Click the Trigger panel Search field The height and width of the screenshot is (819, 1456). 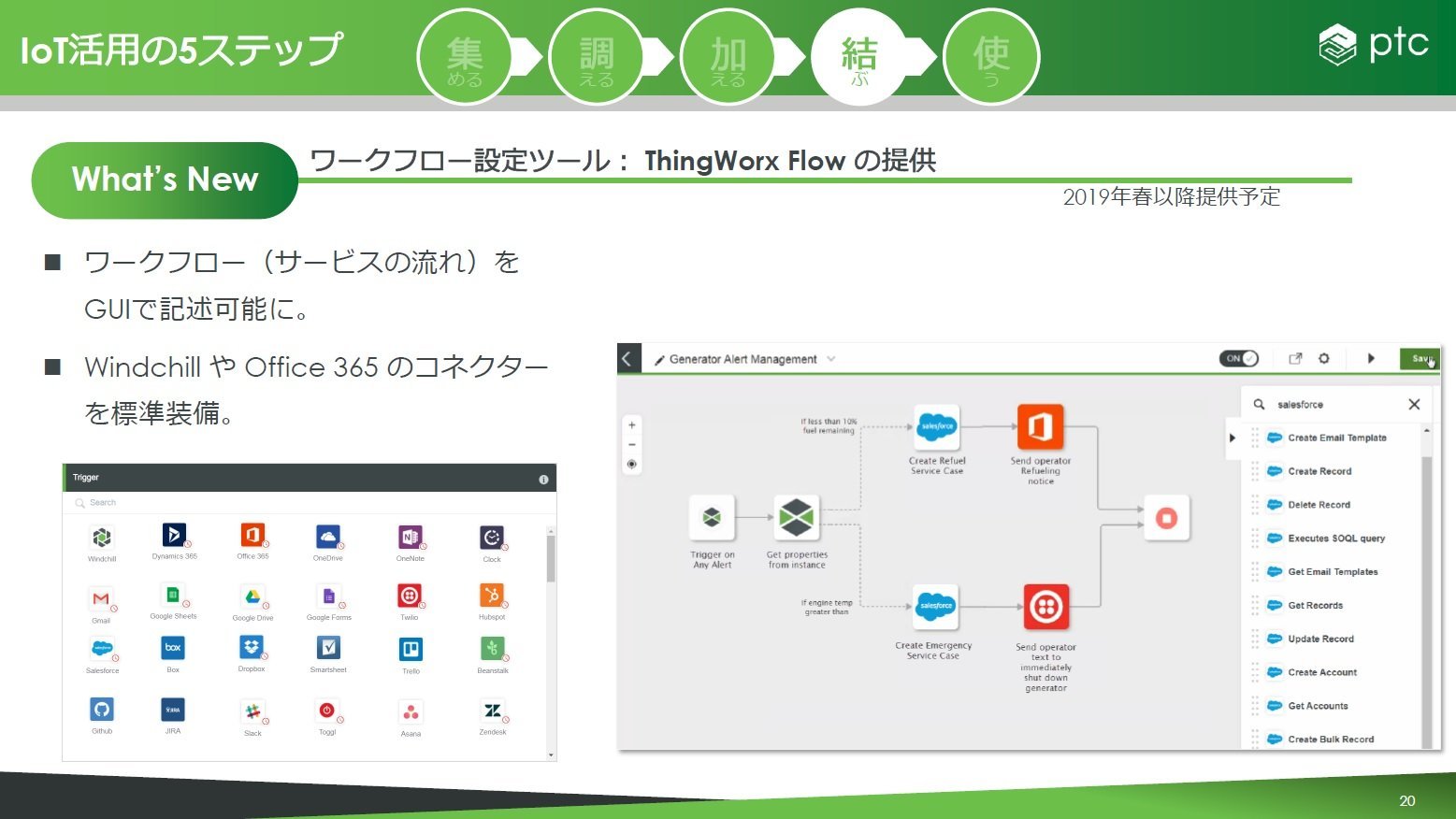point(309,503)
